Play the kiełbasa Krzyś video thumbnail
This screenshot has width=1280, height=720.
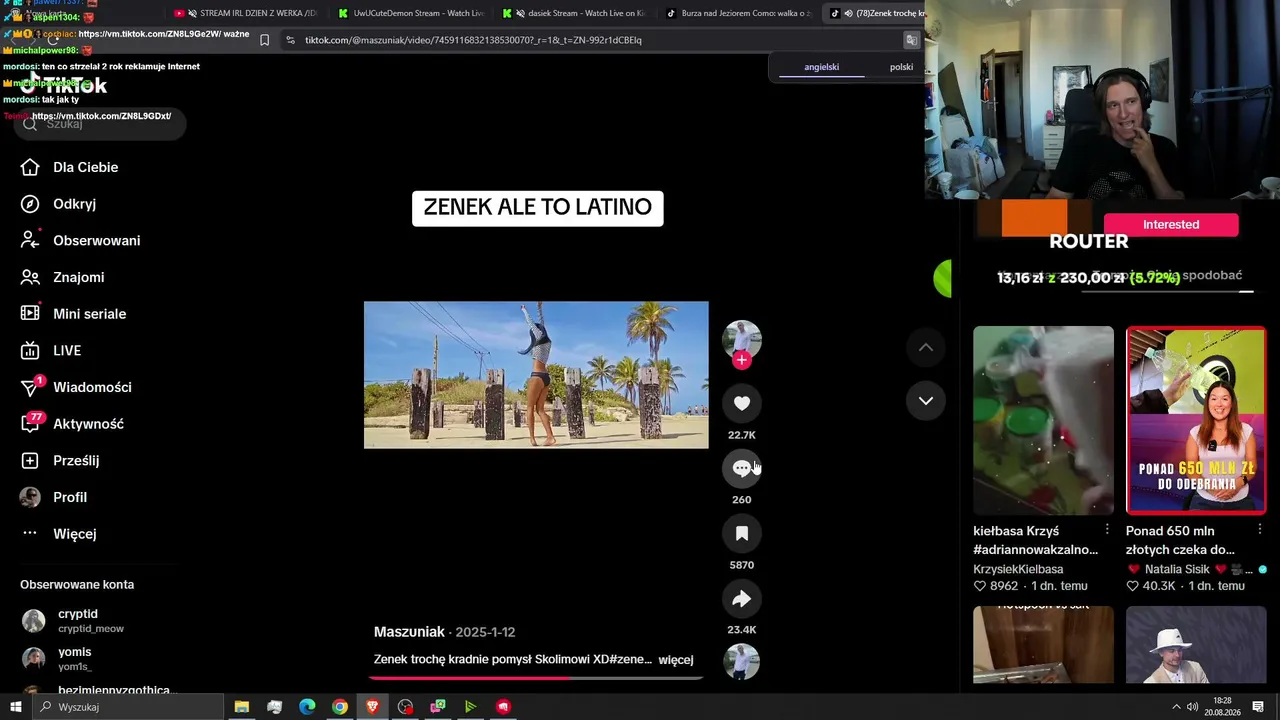pyautogui.click(x=1043, y=420)
